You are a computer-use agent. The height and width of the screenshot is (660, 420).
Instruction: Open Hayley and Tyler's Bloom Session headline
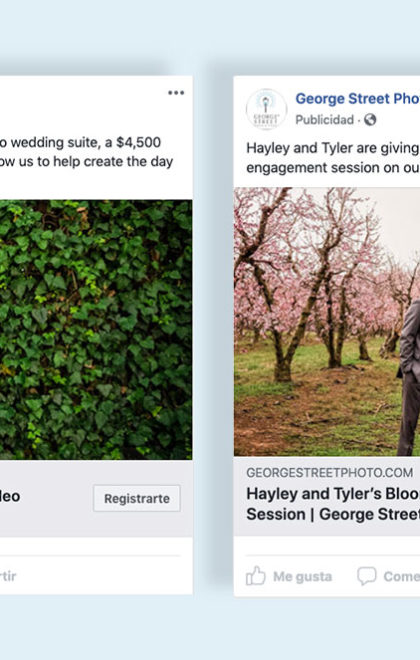click(333, 504)
